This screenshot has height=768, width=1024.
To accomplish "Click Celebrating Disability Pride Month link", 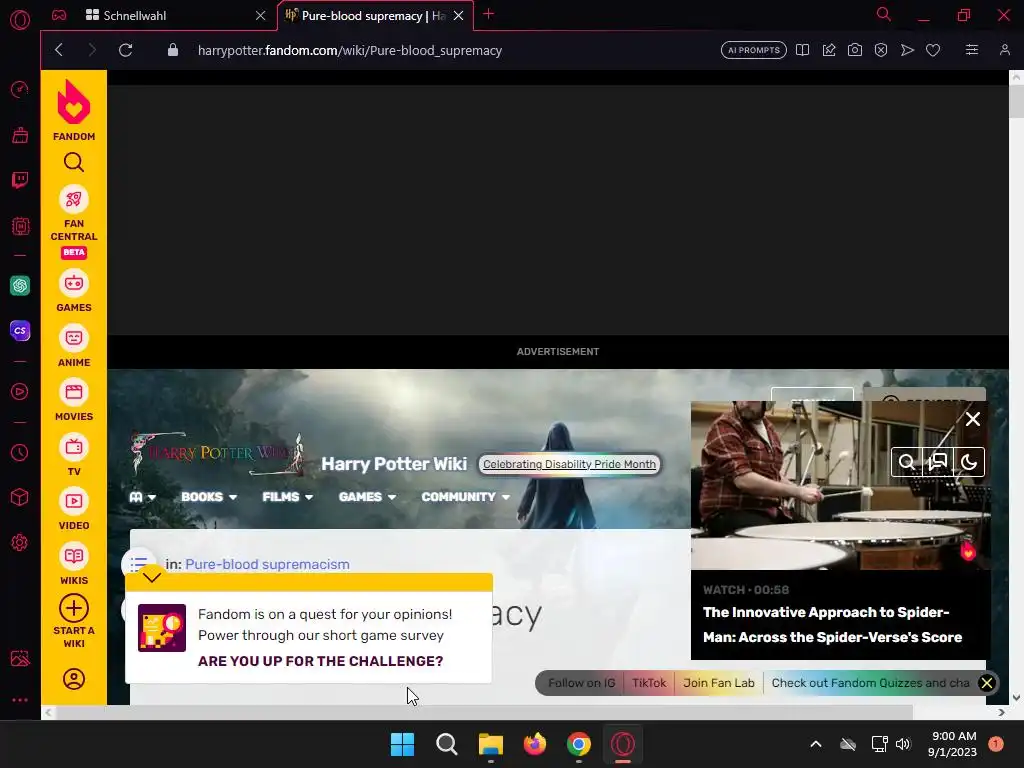I will coord(569,464).
